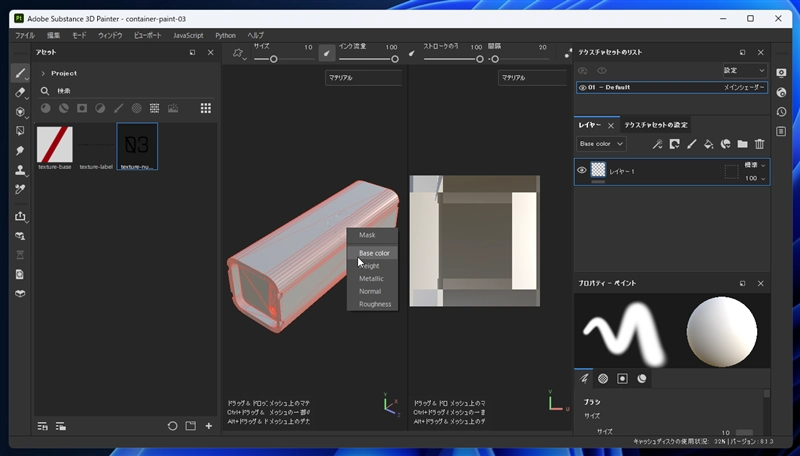The width and height of the screenshot is (800, 456).
Task: Select the texture-base asset thumbnail
Action: (x=55, y=144)
